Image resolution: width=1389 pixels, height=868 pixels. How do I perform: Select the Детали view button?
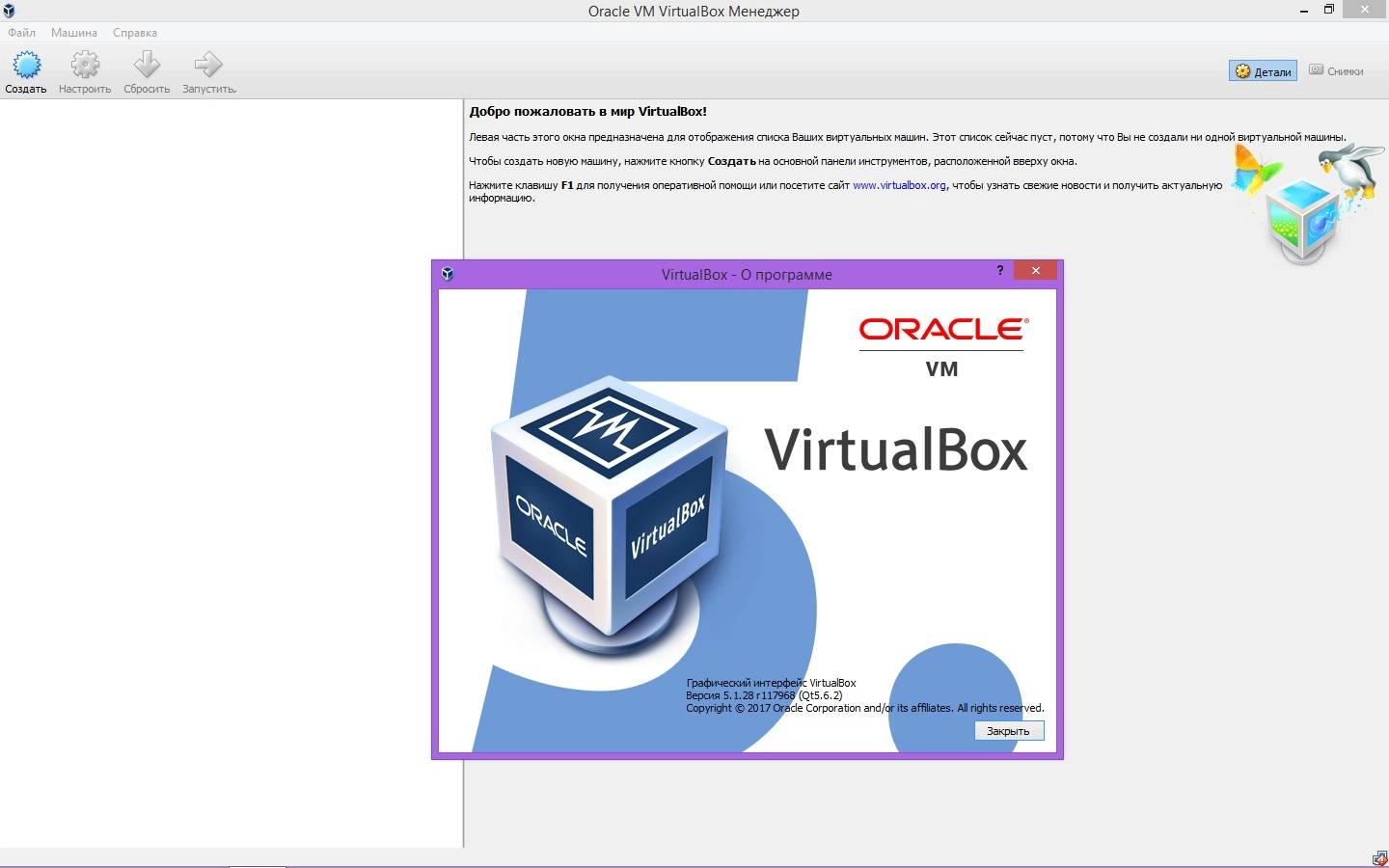pyautogui.click(x=1263, y=71)
